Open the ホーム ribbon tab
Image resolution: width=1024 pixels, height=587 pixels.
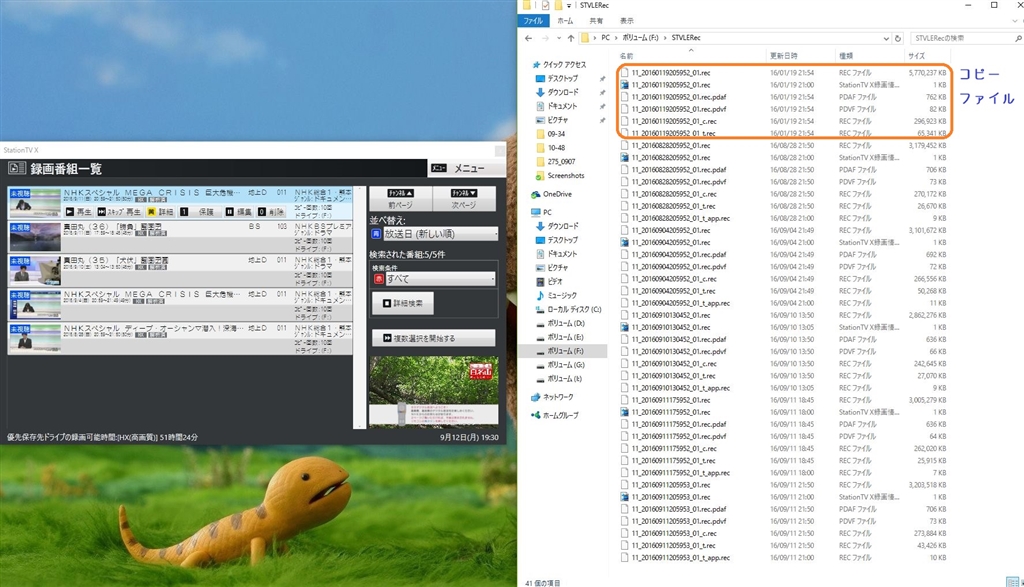coord(566,21)
